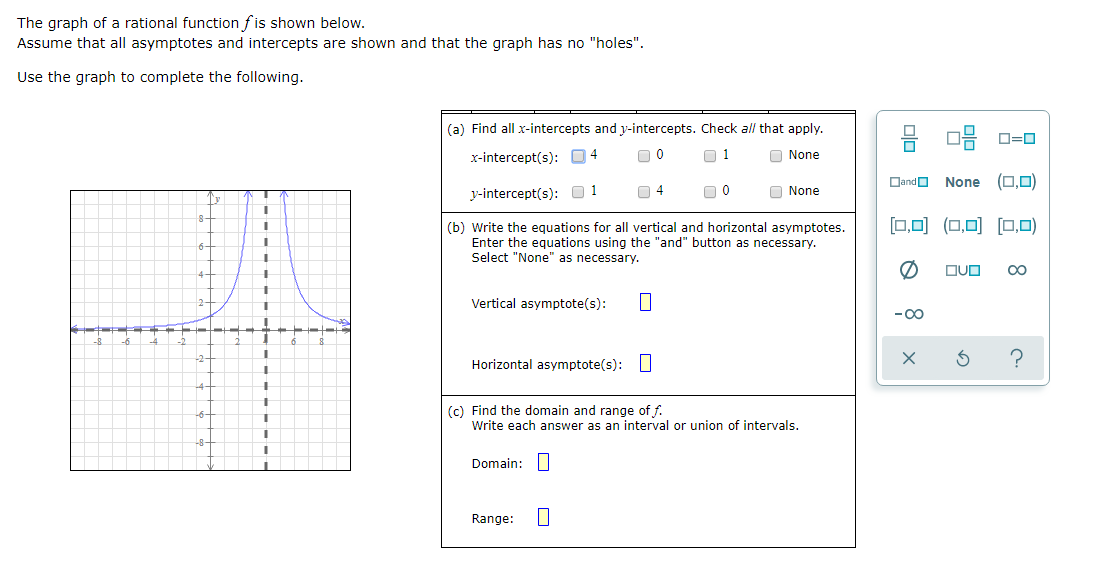Choose the closed interval [□,□] icon
Screen dimensions: 1093x579
(x=908, y=225)
